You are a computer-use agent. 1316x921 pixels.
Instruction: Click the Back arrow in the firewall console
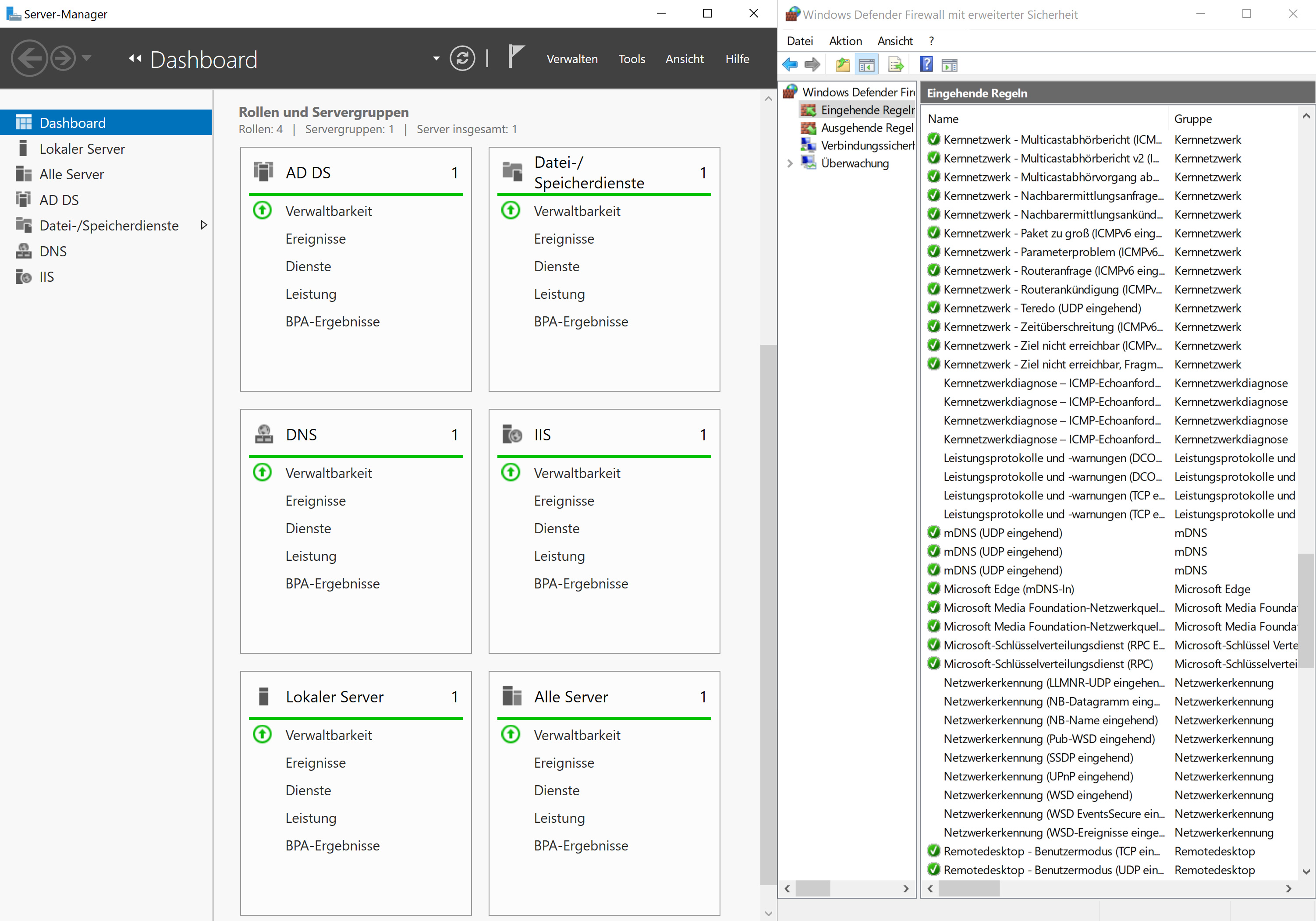[x=789, y=64]
